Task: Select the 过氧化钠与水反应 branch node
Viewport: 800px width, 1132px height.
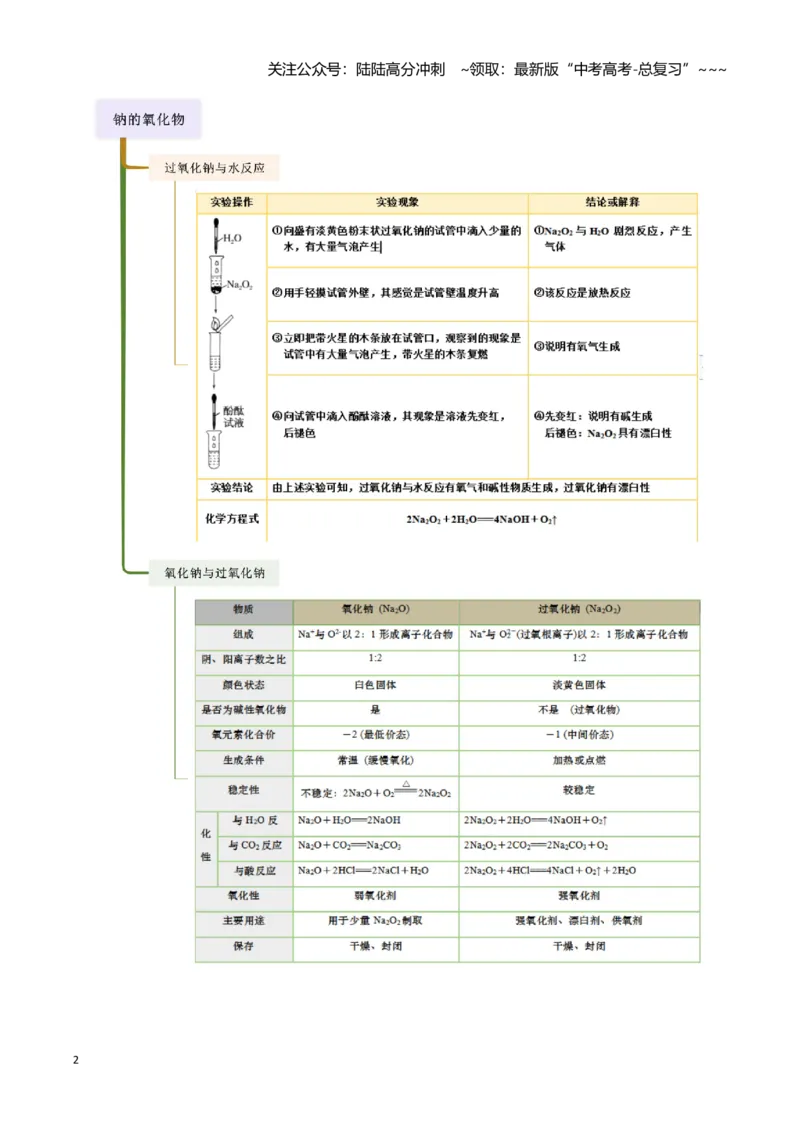Action: 214,167
